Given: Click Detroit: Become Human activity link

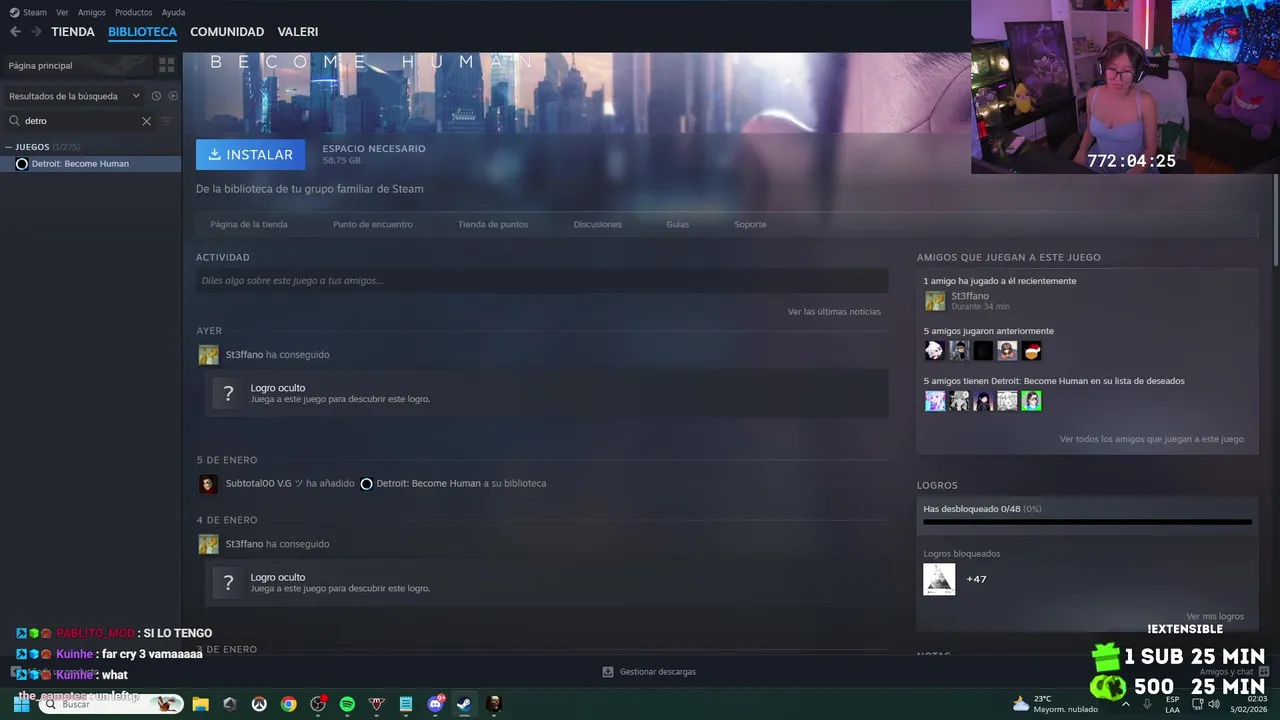Looking at the screenshot, I should 429,484.
